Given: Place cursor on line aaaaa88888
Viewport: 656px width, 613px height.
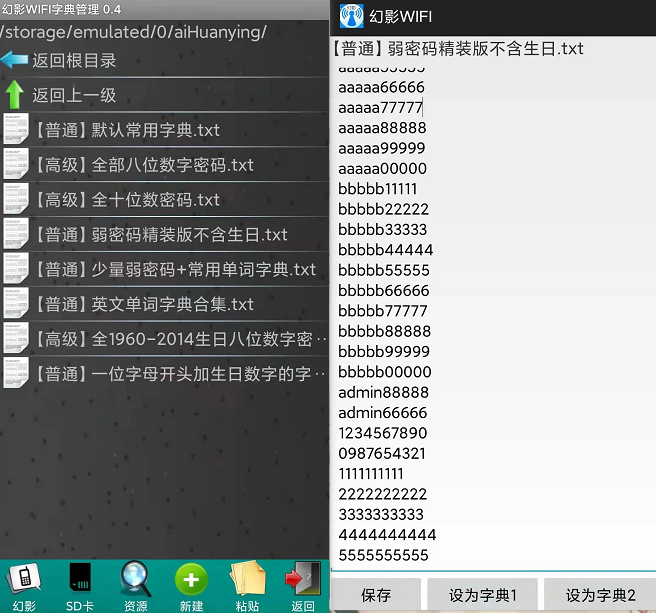Looking at the screenshot, I should pyautogui.click(x=382, y=128).
